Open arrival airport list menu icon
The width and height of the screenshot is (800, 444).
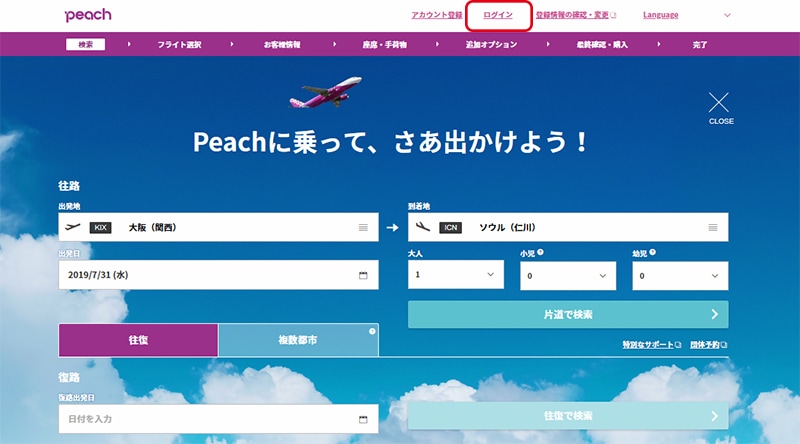713,228
